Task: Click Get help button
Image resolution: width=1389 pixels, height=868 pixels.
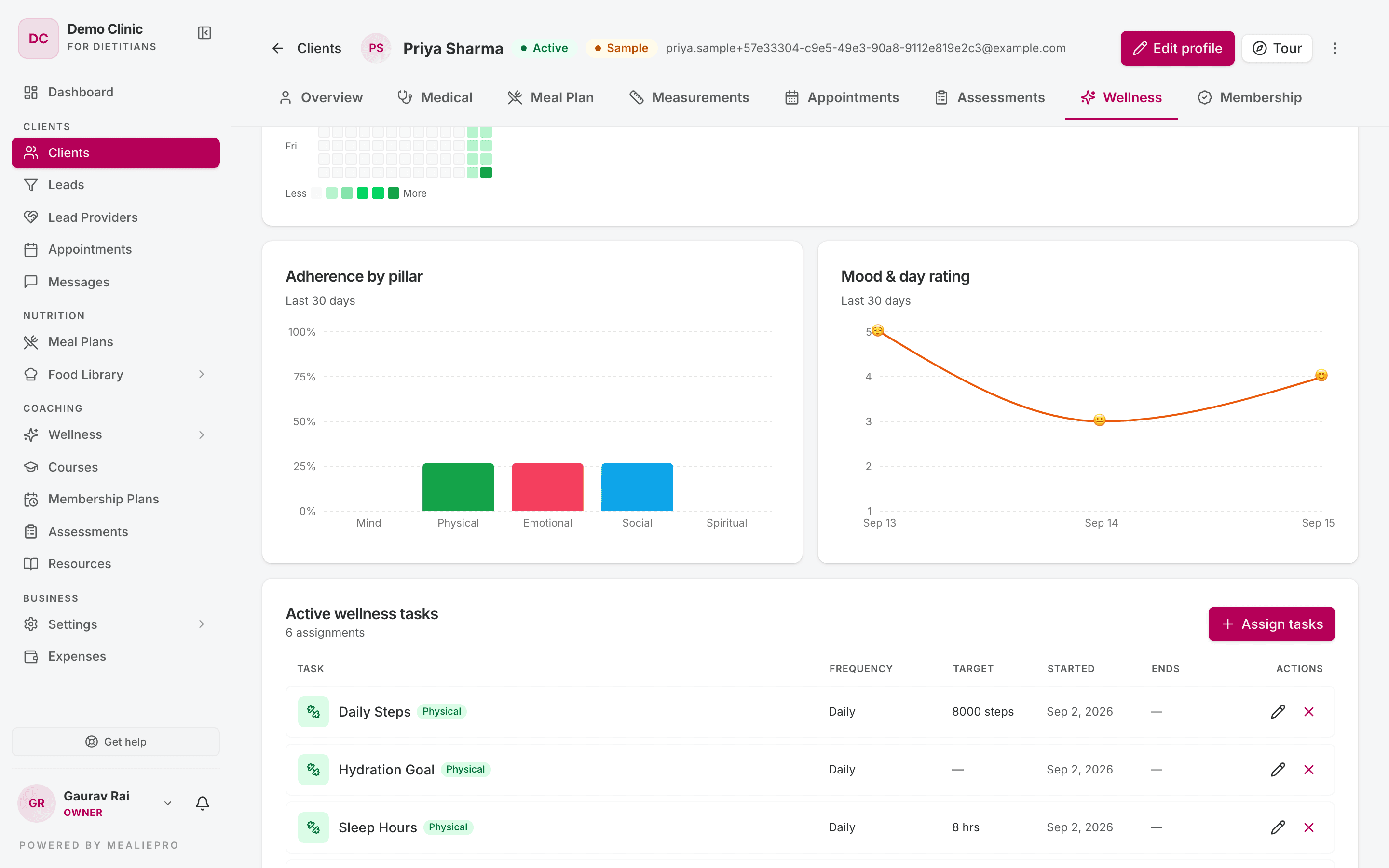Action: [115, 742]
